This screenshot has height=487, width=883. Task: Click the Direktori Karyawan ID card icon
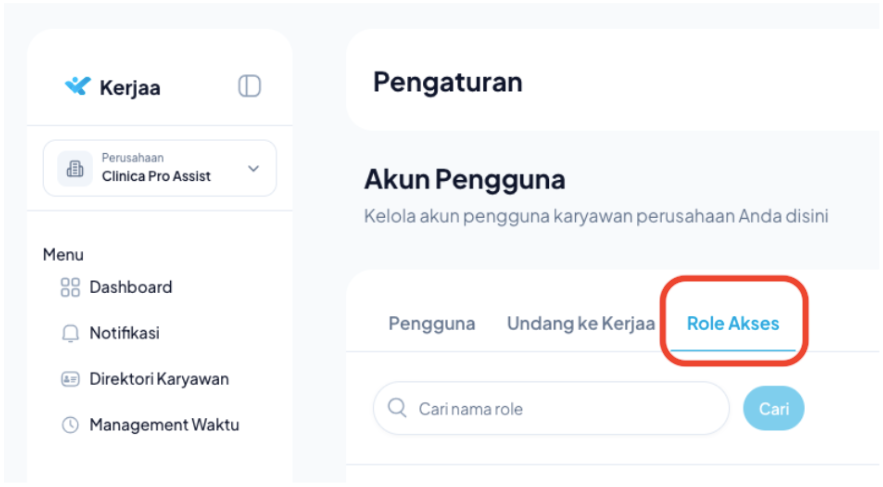pyautogui.click(x=70, y=379)
